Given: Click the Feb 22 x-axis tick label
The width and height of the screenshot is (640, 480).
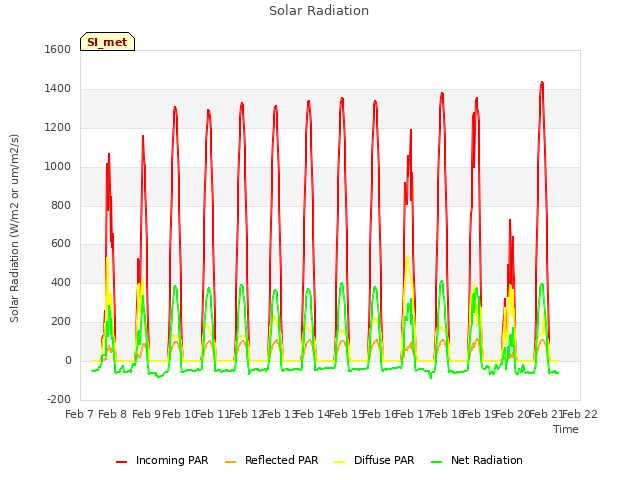Looking at the screenshot, I should (580, 414).
